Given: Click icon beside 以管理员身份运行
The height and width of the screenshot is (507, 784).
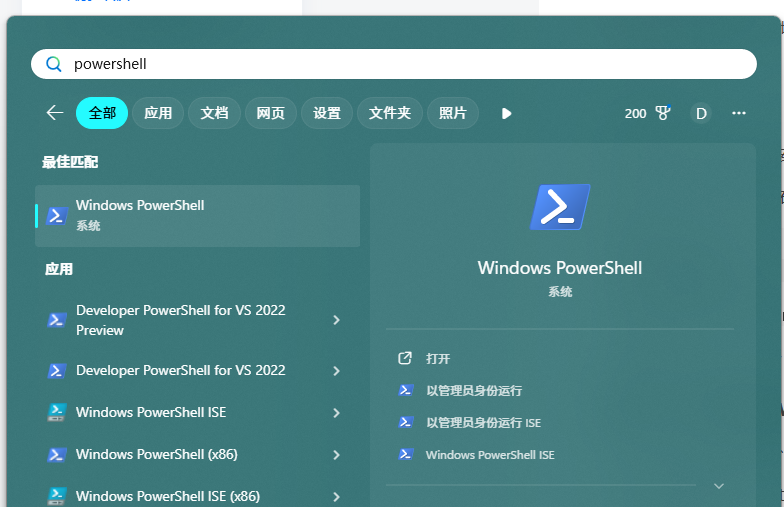Looking at the screenshot, I should (x=406, y=390).
